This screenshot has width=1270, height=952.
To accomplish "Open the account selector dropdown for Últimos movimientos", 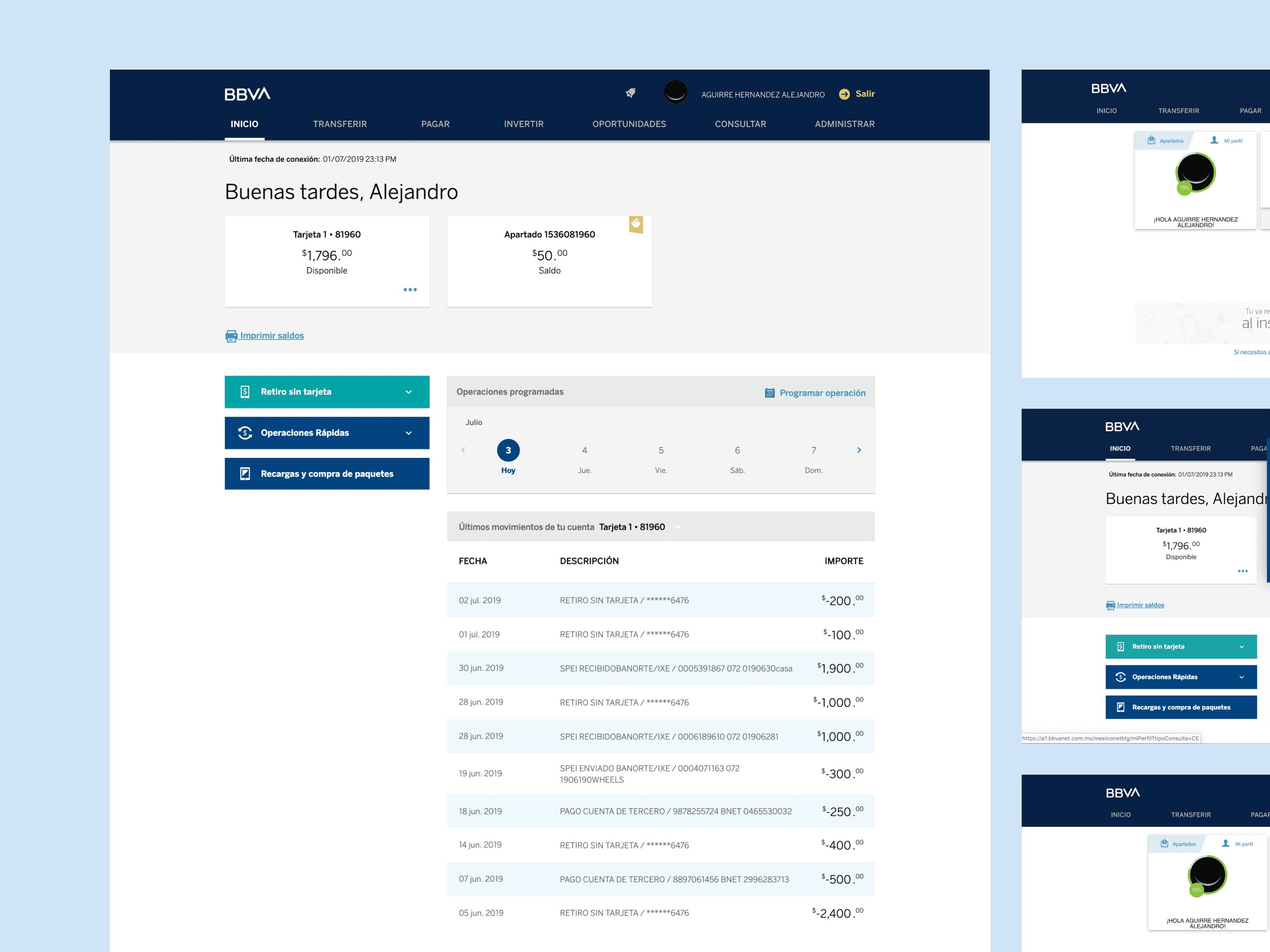I will click(678, 527).
